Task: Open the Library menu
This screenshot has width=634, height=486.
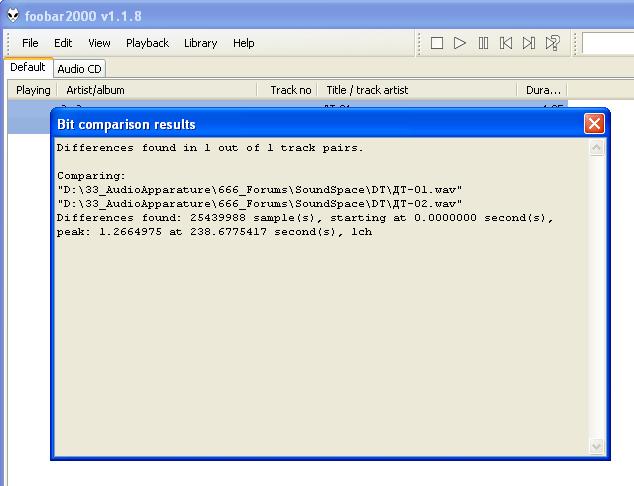Action: point(201,43)
